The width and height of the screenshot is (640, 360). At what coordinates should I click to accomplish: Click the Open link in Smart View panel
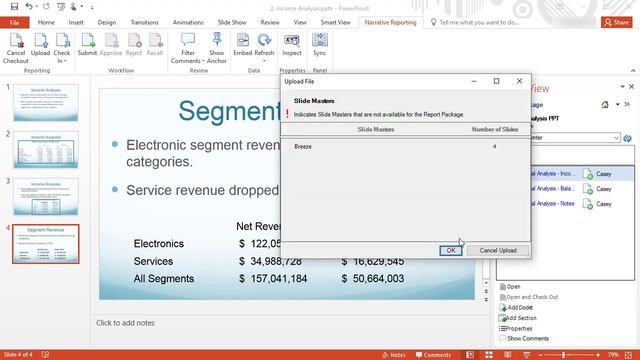pos(510,287)
